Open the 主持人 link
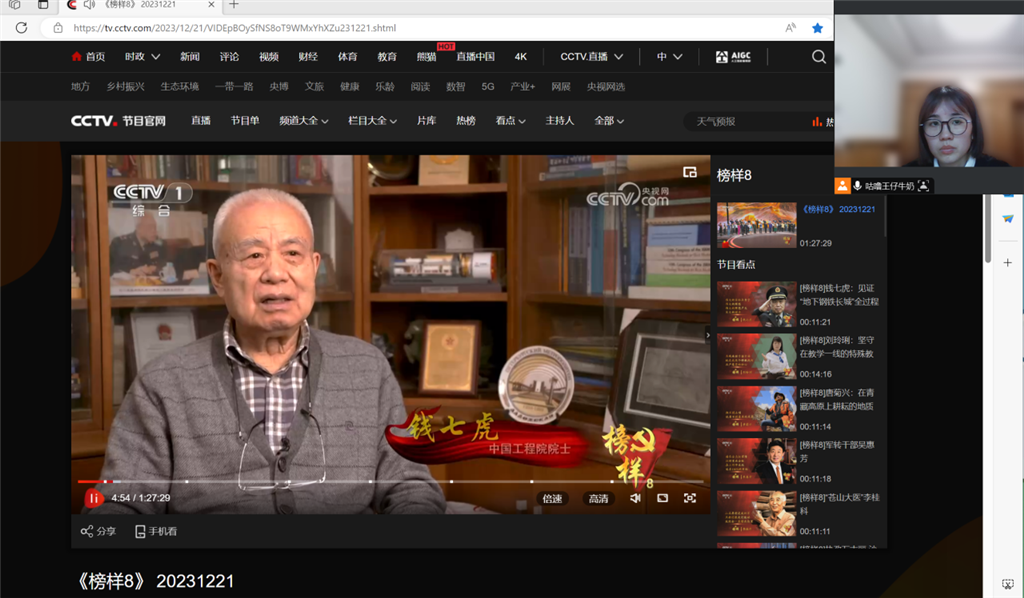 click(x=560, y=121)
